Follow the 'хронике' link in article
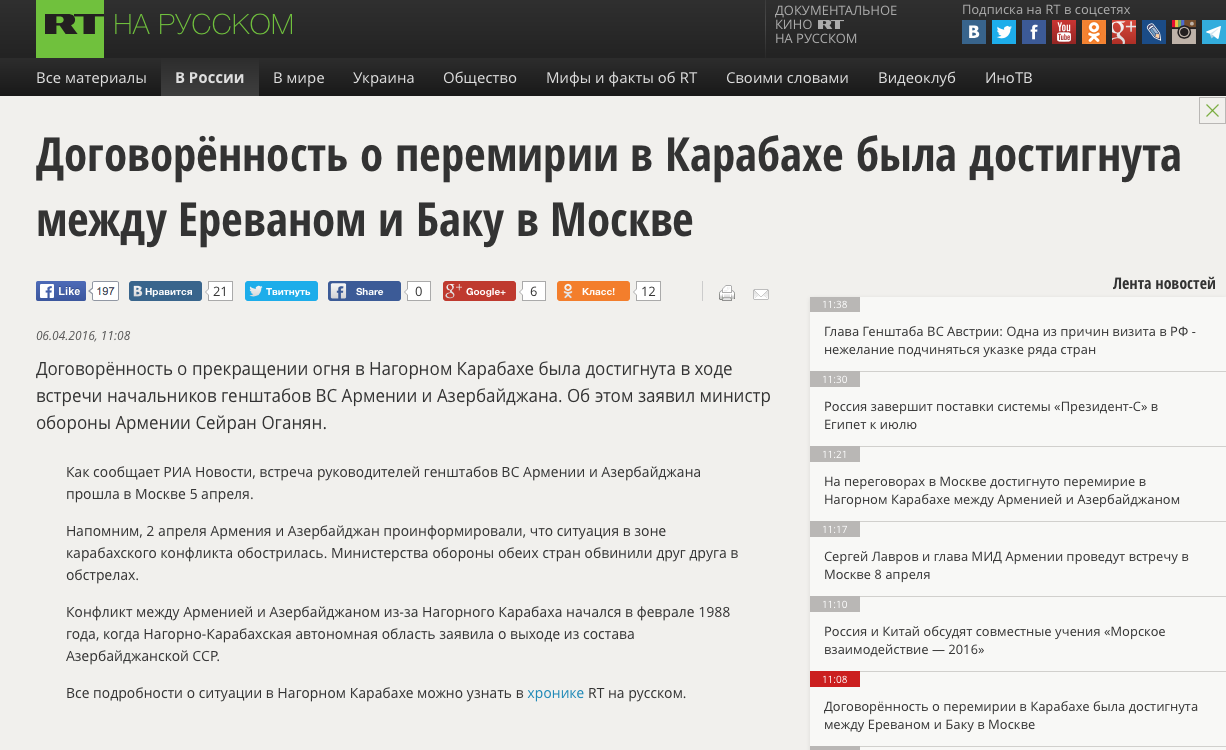This screenshot has height=750, width=1226. pyautogui.click(x=555, y=692)
